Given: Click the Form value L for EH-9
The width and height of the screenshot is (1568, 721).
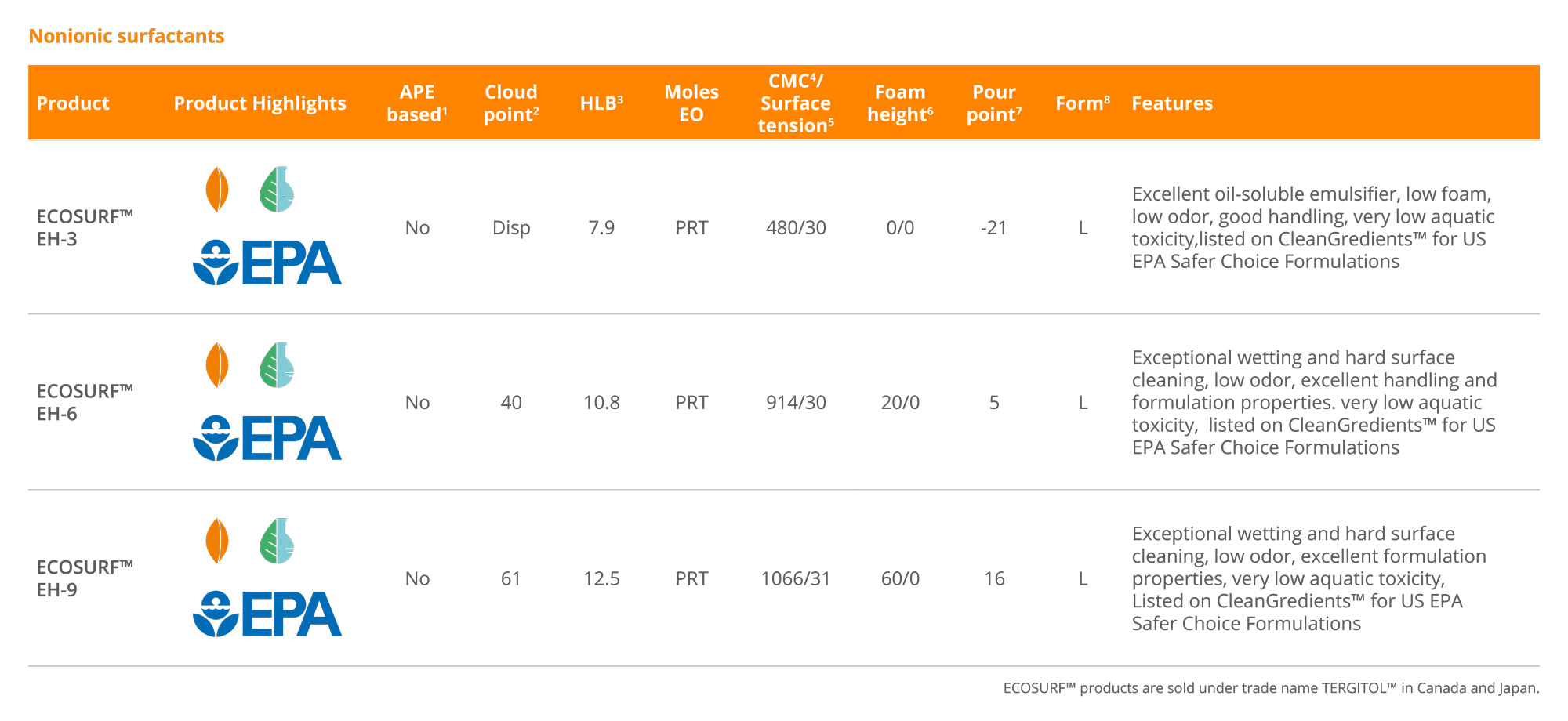Looking at the screenshot, I should tap(1083, 579).
